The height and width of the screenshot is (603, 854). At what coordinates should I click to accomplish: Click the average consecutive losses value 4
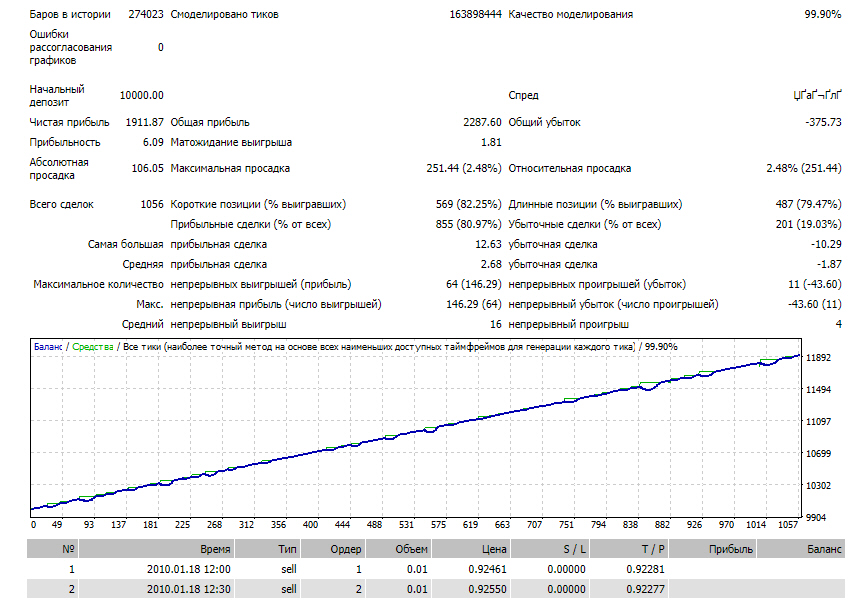pyautogui.click(x=838, y=325)
